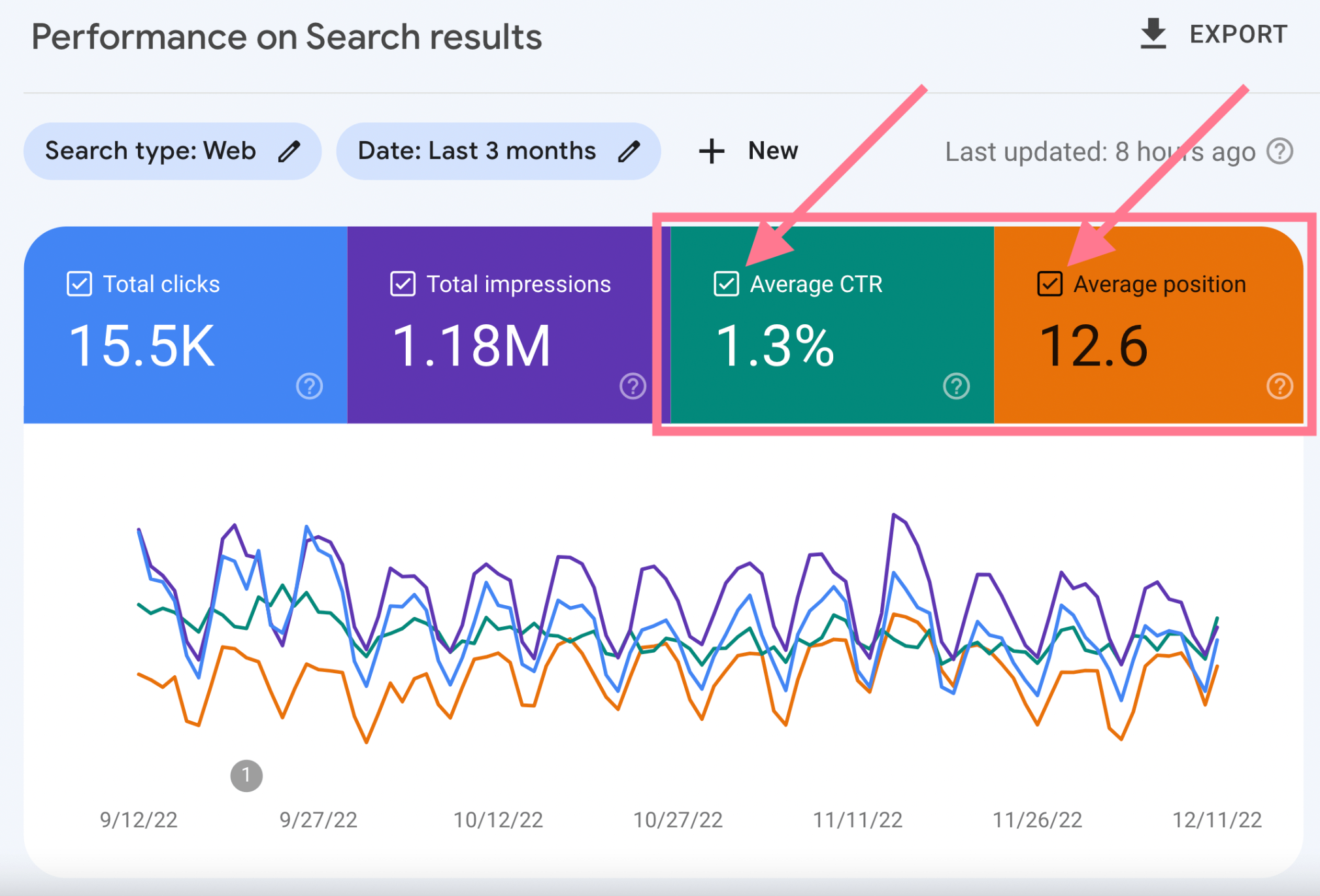Click the question mark on Average position card
This screenshot has width=1320, height=896.
click(x=1279, y=386)
